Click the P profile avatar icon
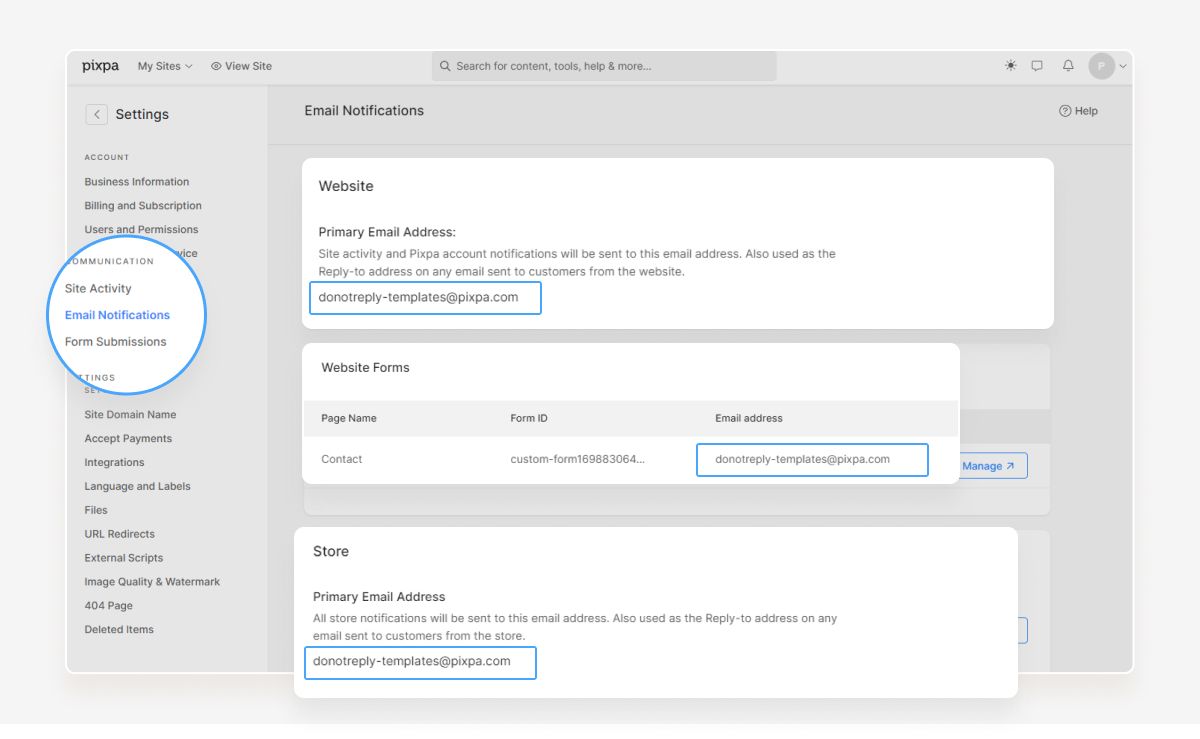The width and height of the screenshot is (1200, 739). point(1104,65)
